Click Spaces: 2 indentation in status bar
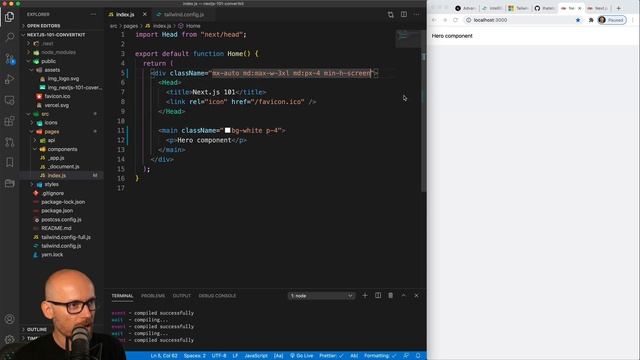 tap(194, 356)
